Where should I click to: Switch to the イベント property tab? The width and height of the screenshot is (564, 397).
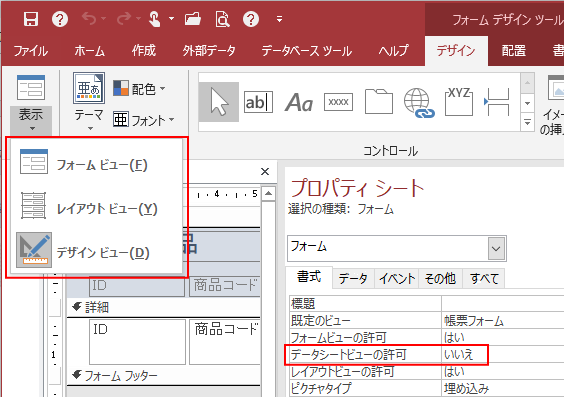(x=397, y=278)
